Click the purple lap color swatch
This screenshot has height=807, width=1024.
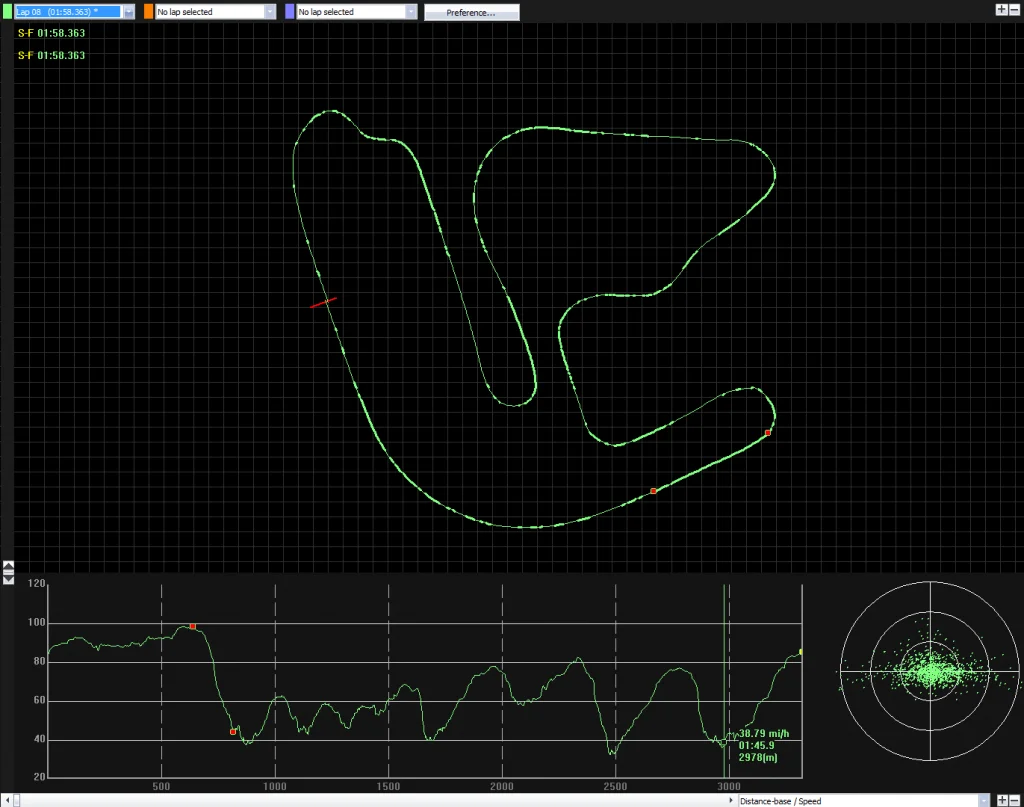pos(290,11)
